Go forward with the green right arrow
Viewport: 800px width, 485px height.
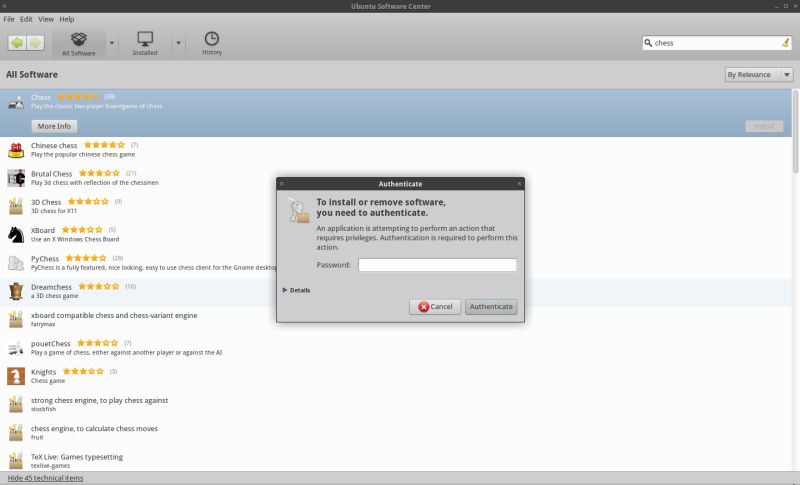[x=35, y=42]
